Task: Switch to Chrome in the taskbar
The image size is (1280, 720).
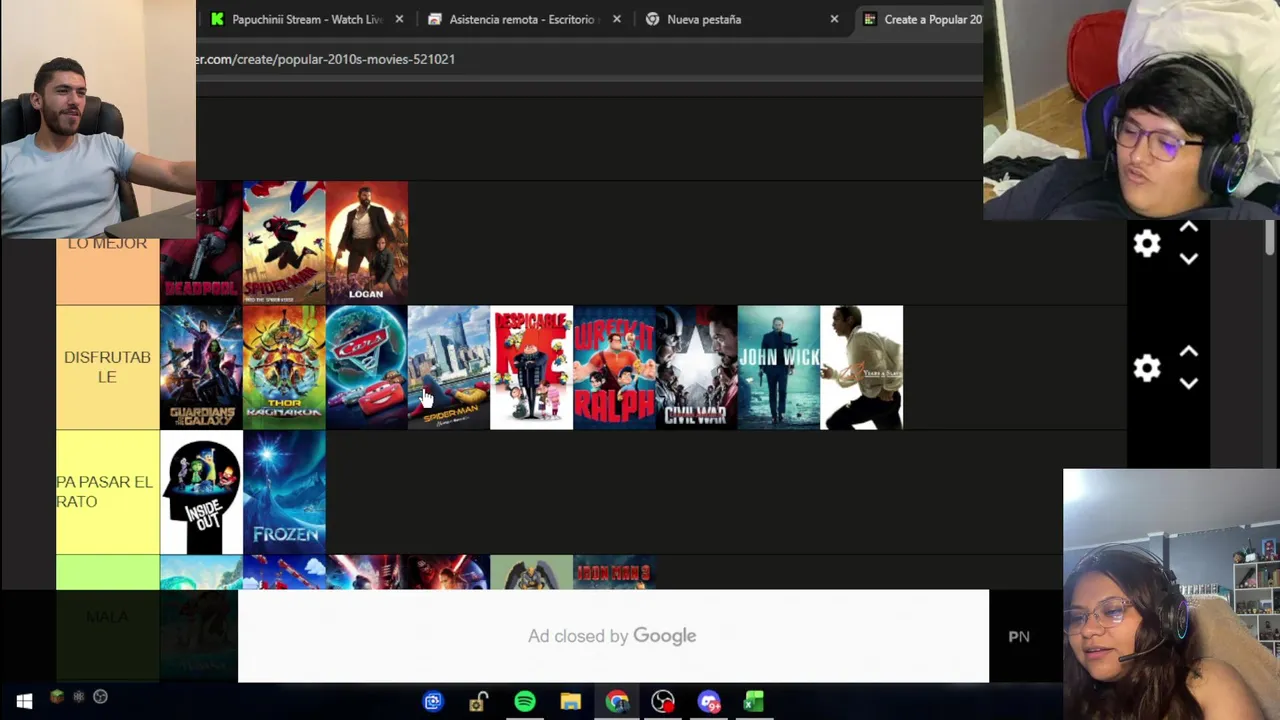Action: [x=617, y=702]
